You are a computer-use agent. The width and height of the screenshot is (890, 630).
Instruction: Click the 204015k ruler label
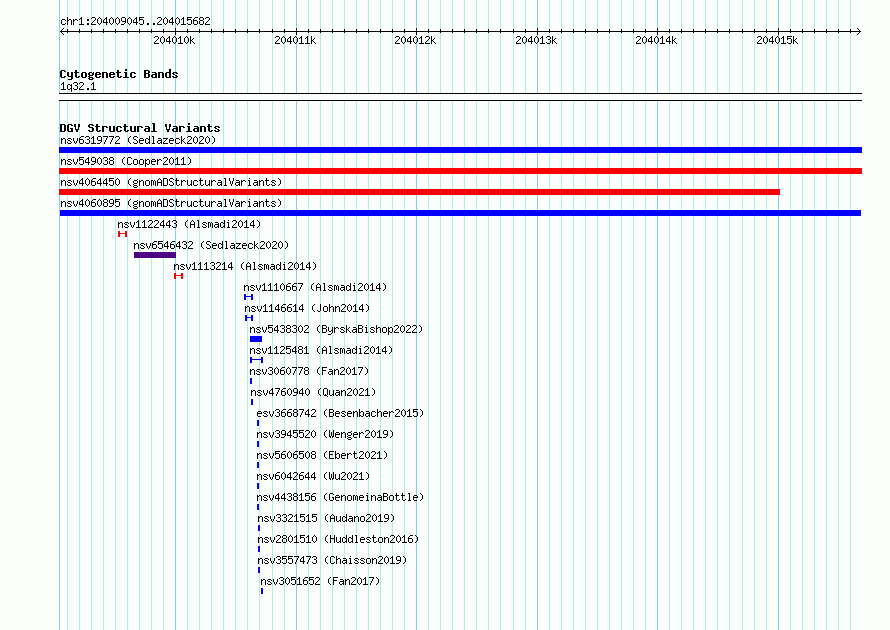pos(778,40)
